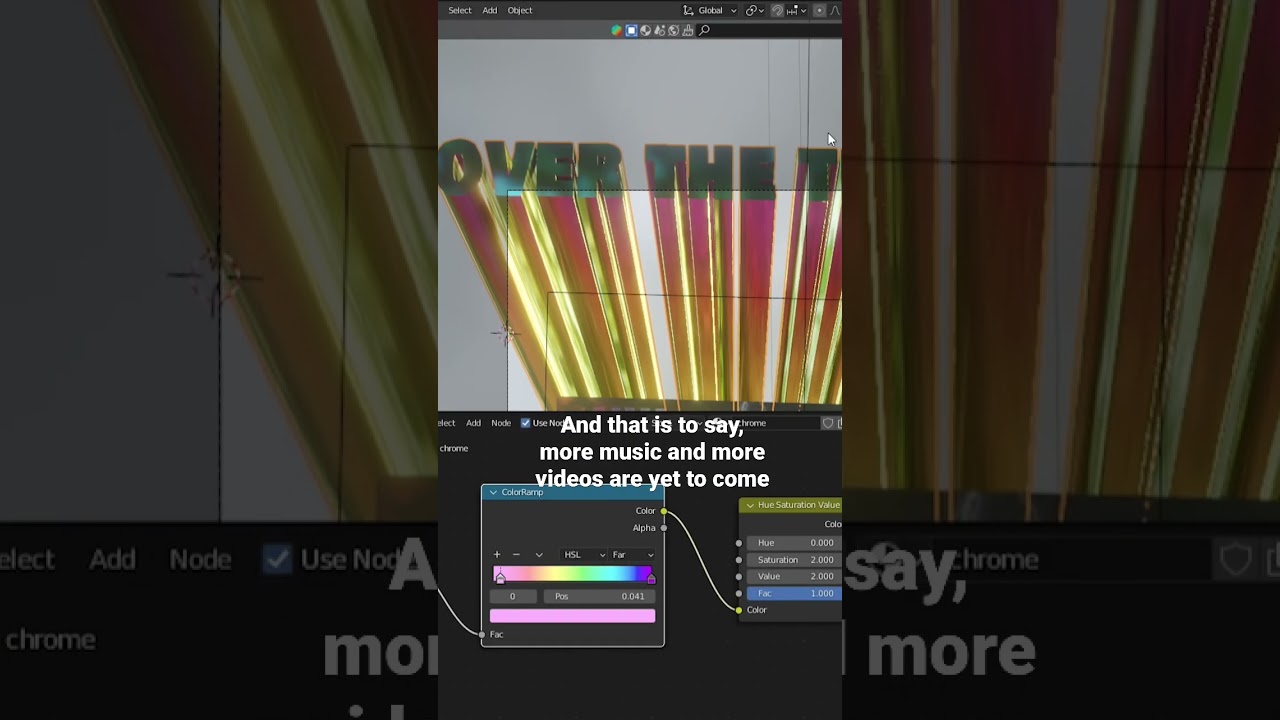Click the material sphere filter icon
The width and height of the screenshot is (1280, 720).
coord(645,31)
